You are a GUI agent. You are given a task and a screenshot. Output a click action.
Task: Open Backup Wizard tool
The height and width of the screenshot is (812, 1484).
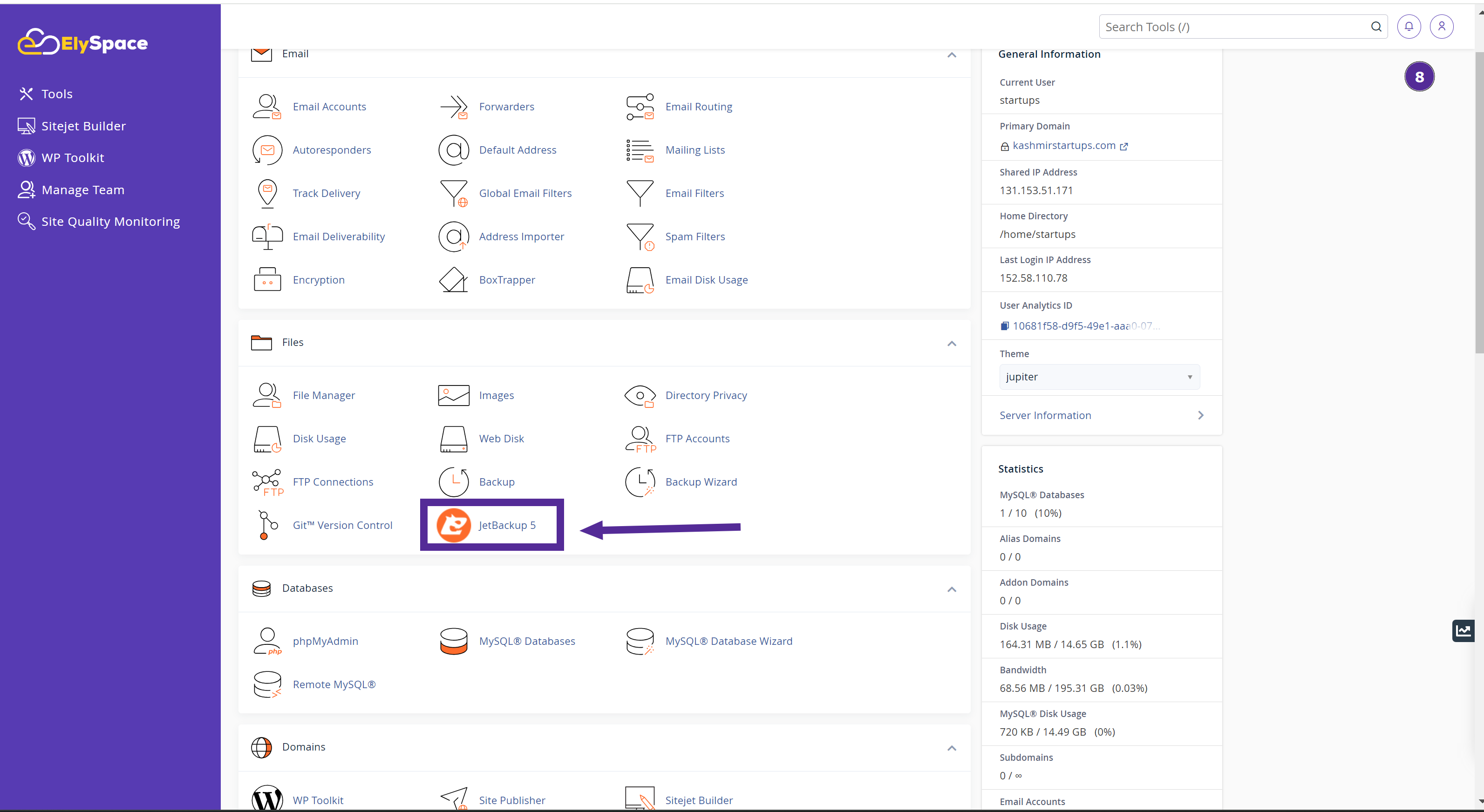(x=701, y=481)
